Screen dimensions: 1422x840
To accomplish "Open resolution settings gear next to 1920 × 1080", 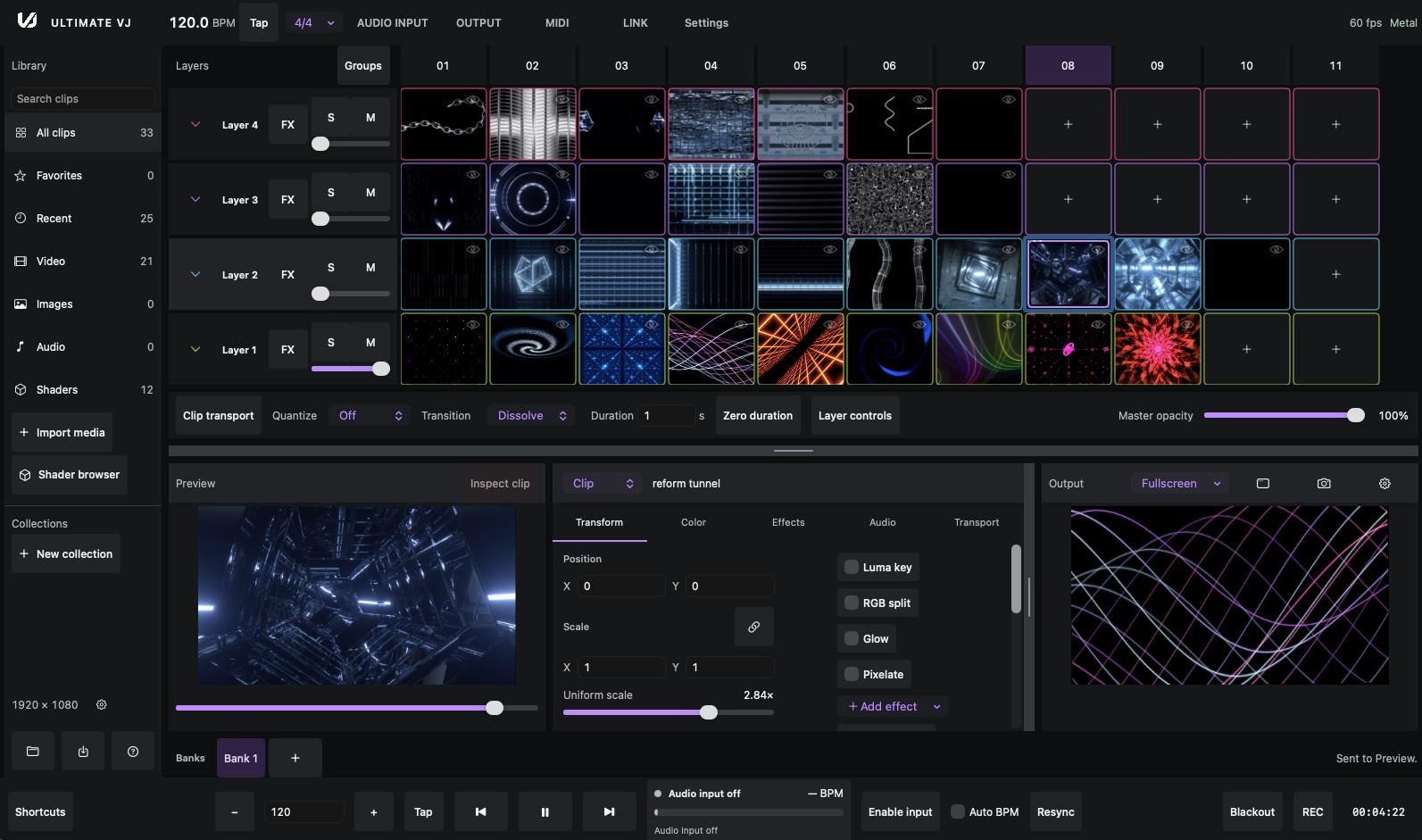I will point(102,704).
